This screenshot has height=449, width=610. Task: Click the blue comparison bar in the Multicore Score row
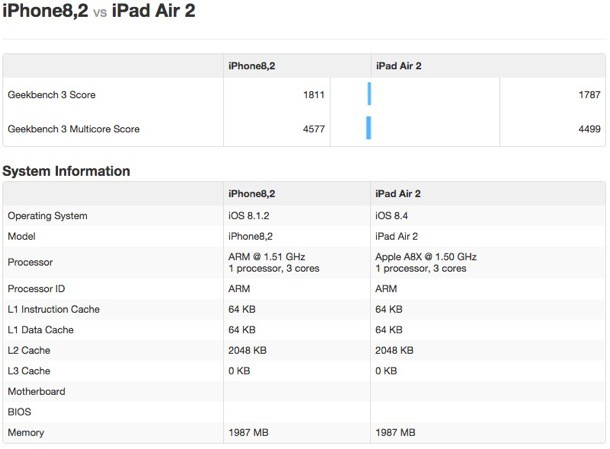368,128
